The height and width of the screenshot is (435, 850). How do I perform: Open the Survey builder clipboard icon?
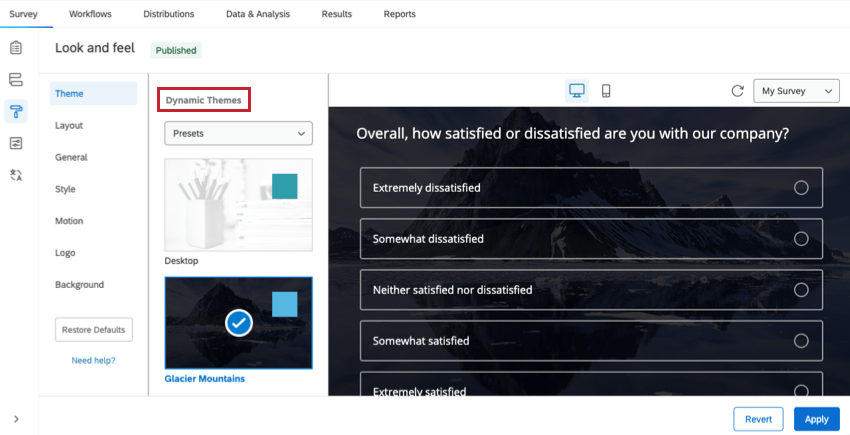pos(16,48)
